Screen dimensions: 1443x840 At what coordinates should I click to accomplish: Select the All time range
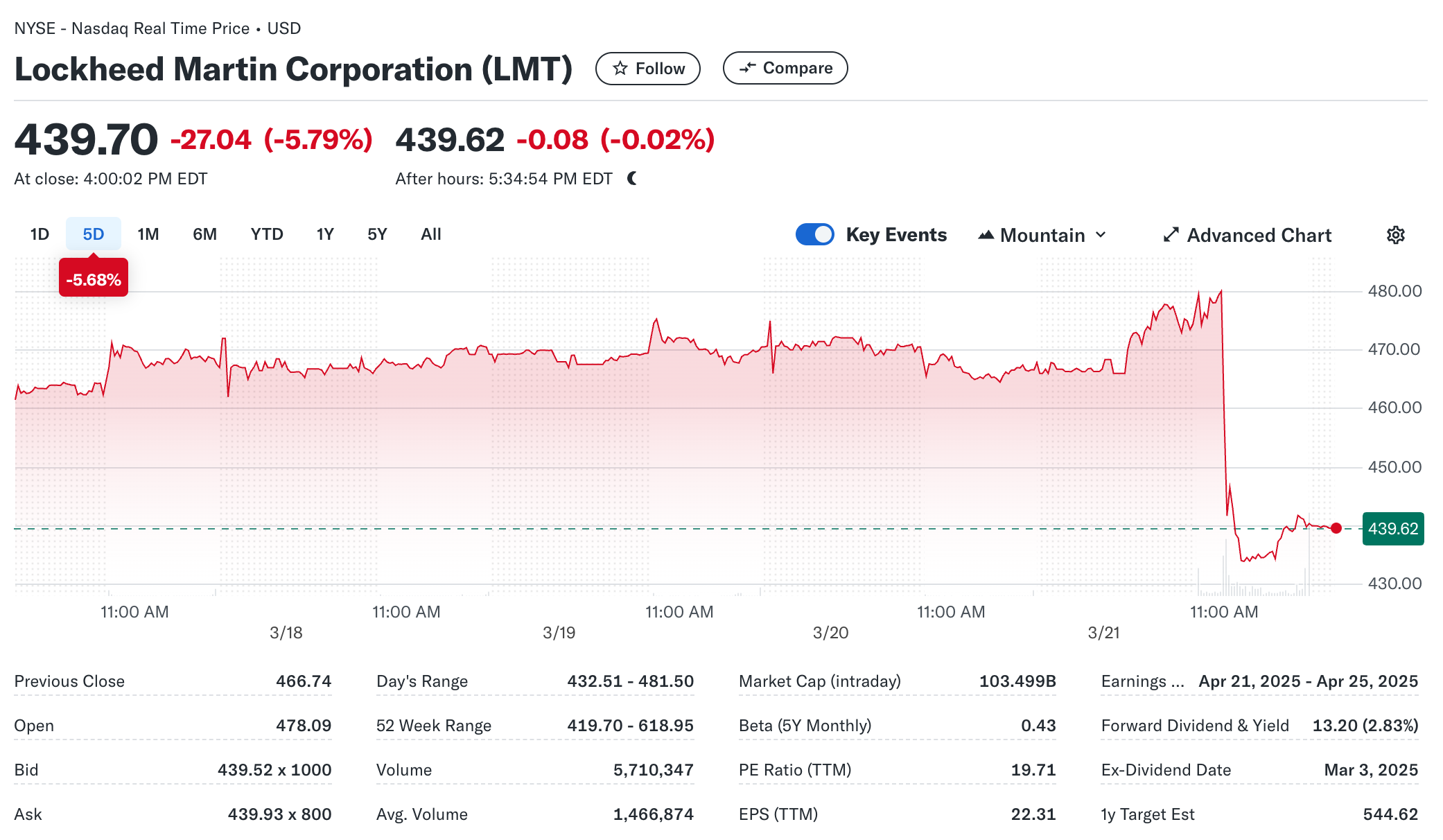pyautogui.click(x=430, y=234)
